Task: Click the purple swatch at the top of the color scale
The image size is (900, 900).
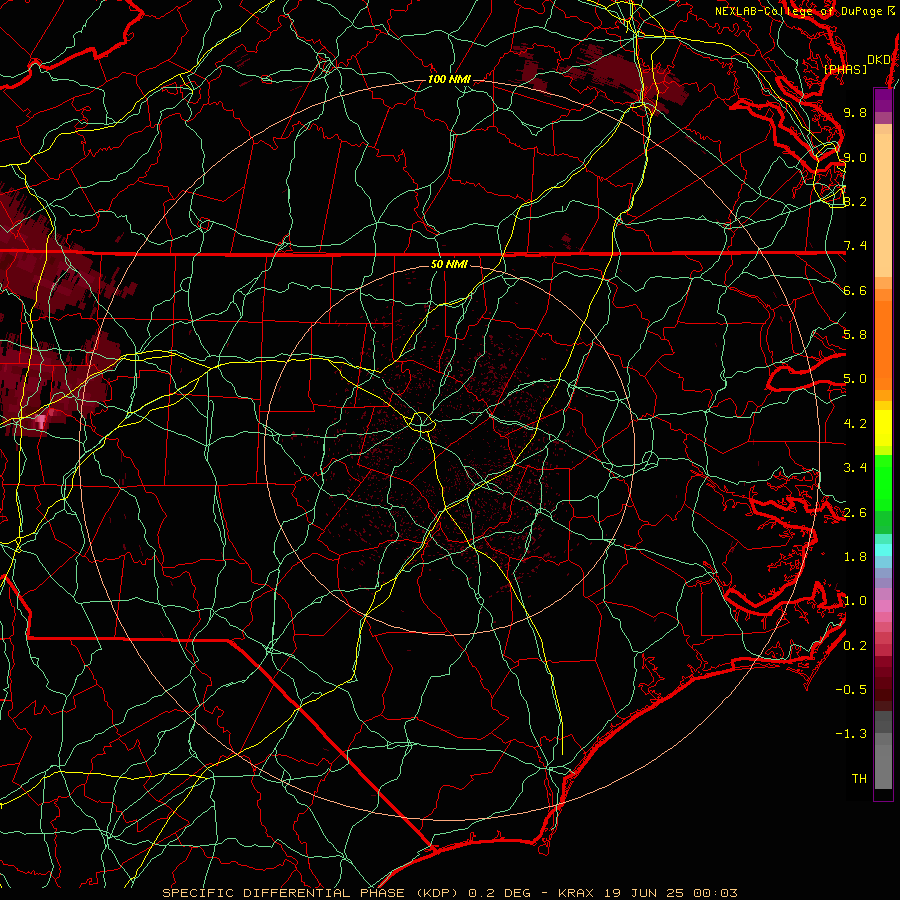Action: pos(883,100)
